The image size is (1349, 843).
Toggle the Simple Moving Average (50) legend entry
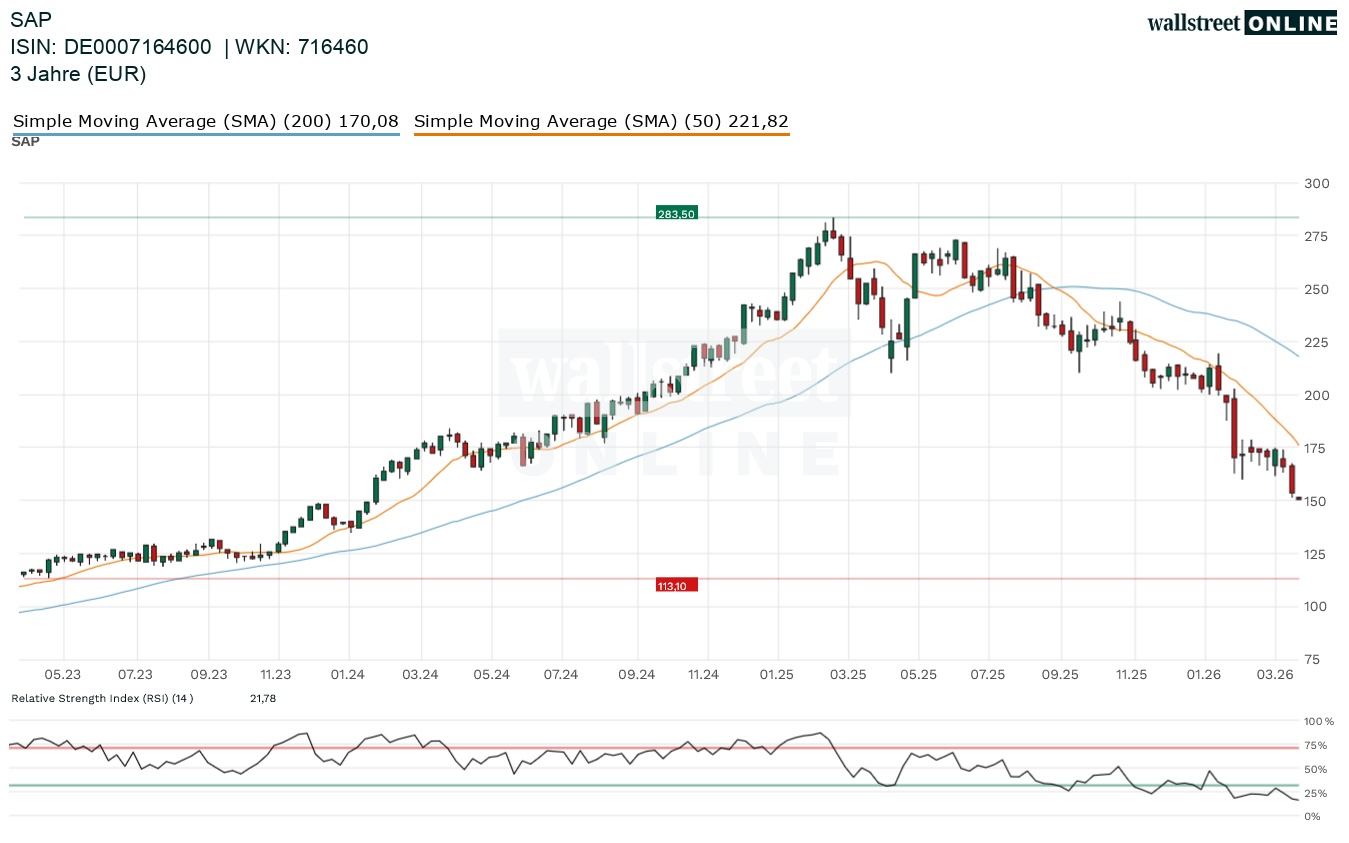(x=601, y=121)
